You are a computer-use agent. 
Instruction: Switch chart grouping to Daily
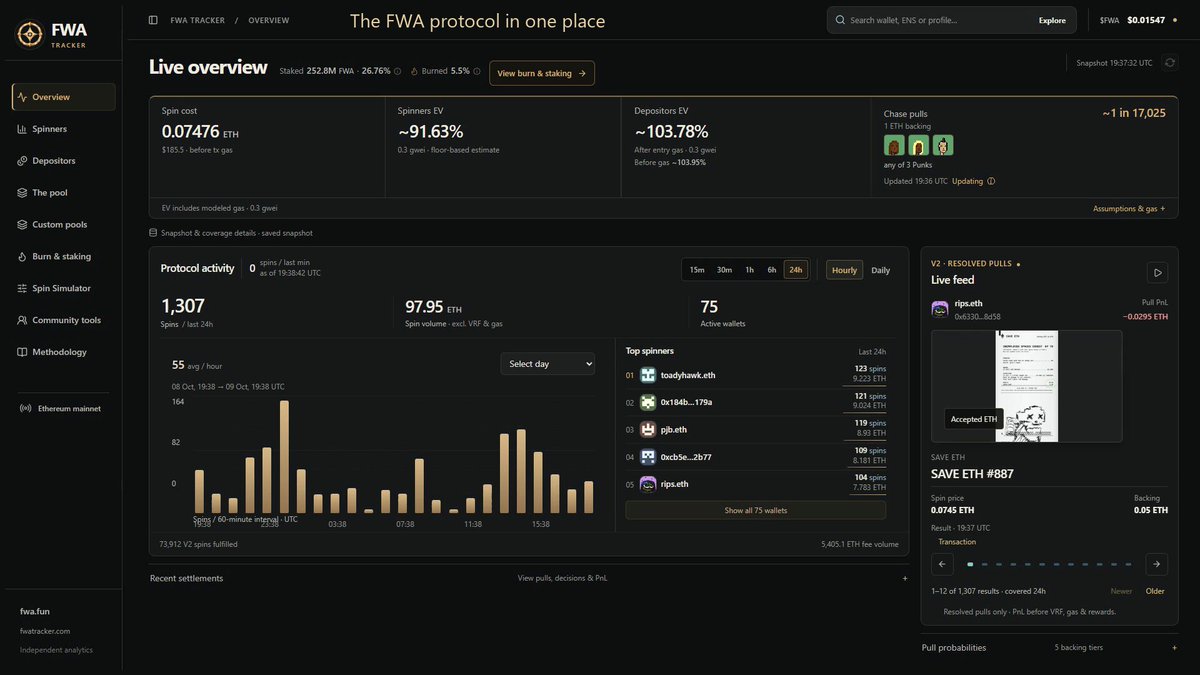(880, 270)
